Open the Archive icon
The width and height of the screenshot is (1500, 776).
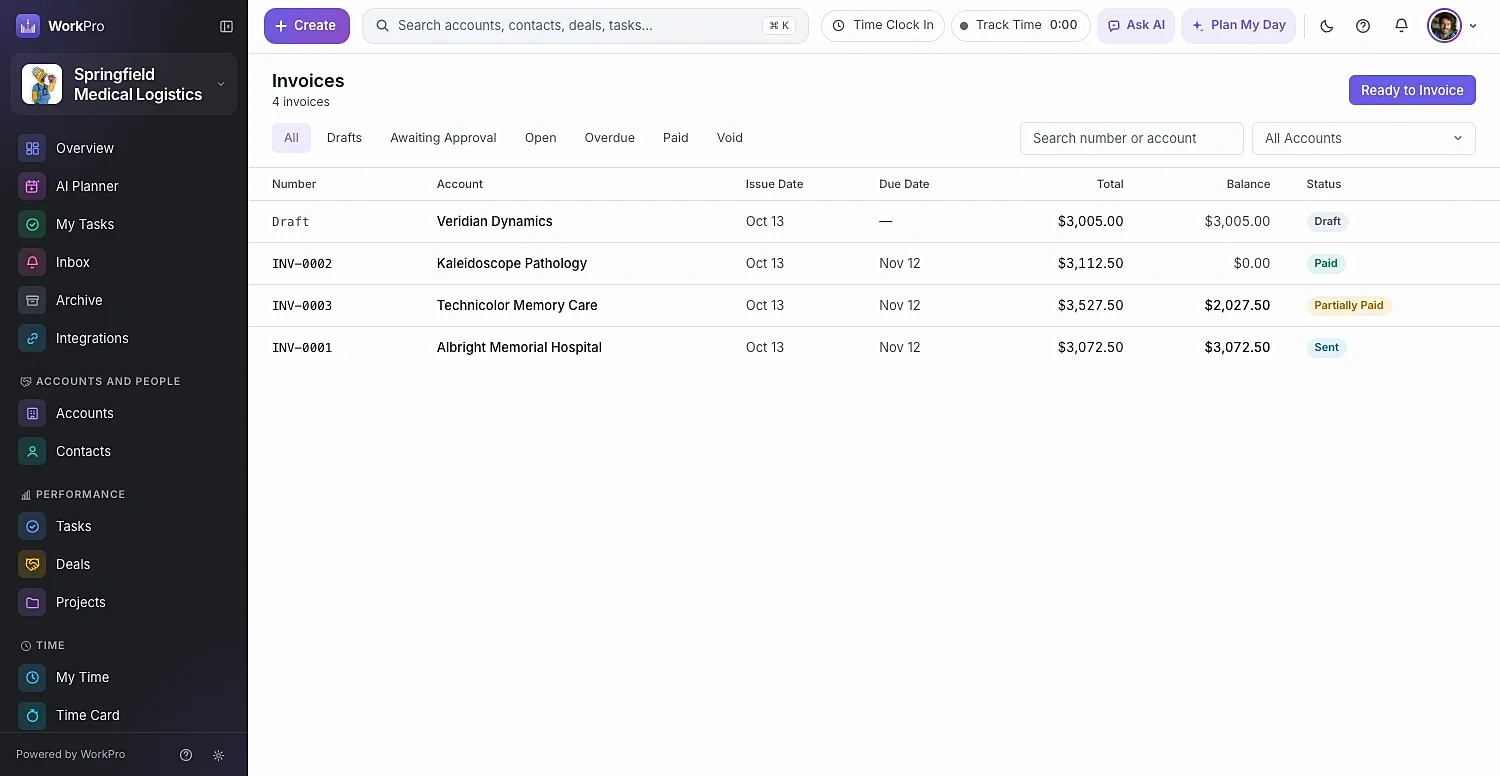[32, 300]
